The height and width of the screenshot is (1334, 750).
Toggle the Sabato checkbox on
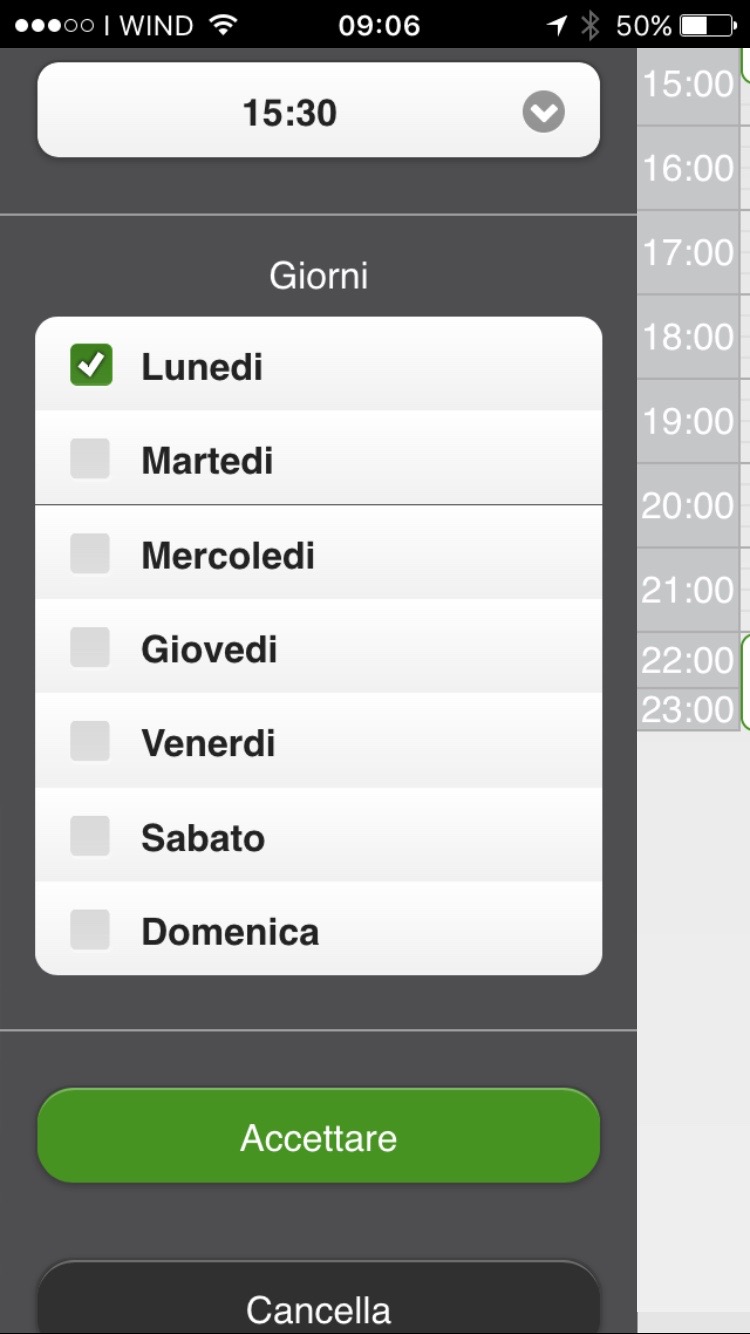(90, 836)
